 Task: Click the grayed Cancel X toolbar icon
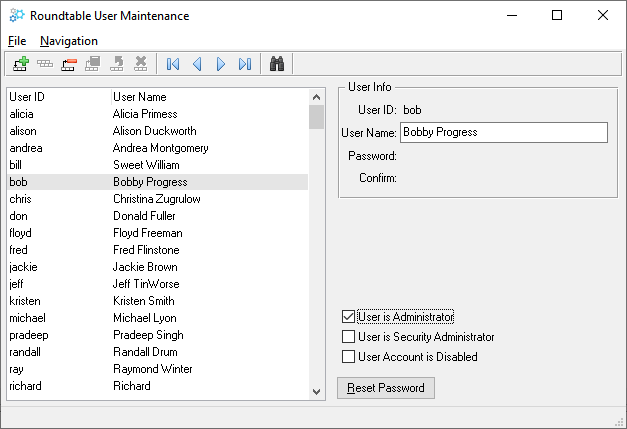(140, 64)
